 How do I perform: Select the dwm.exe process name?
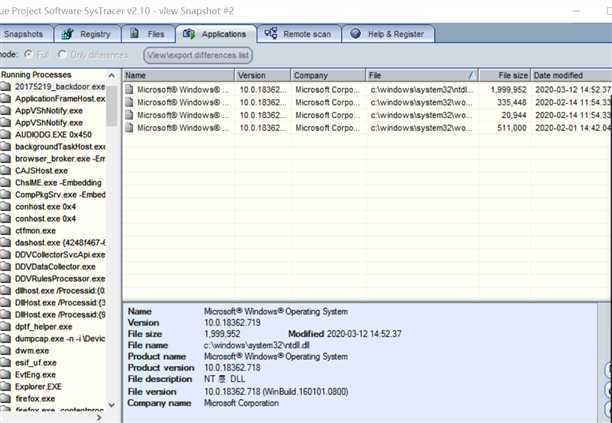[32, 351]
